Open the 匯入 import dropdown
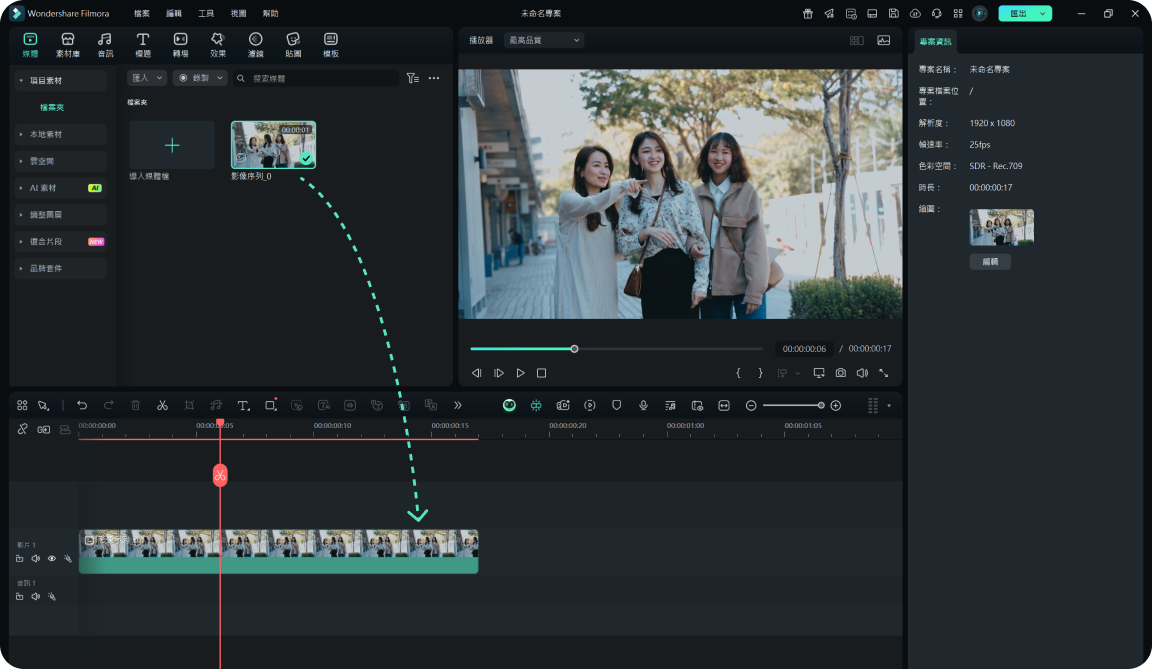Screen dimensions: 1152x669 click(x=147, y=78)
